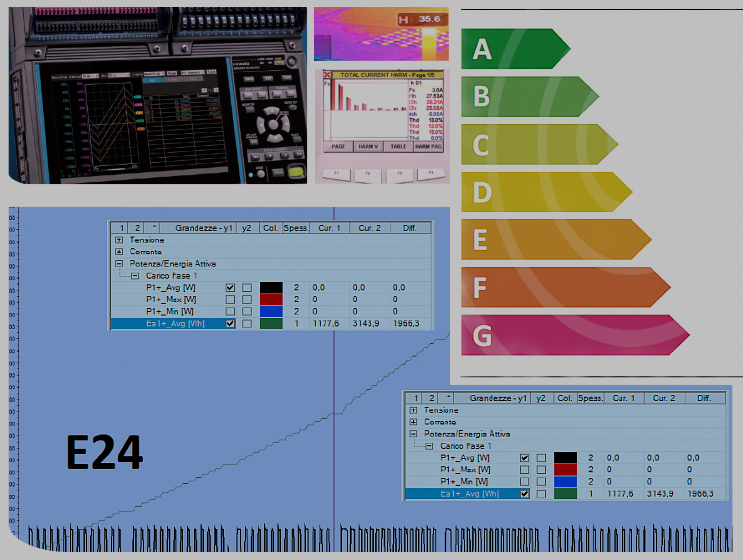Check P1+_Min [W] y2 box in lower-right panel

pyautogui.click(x=541, y=482)
